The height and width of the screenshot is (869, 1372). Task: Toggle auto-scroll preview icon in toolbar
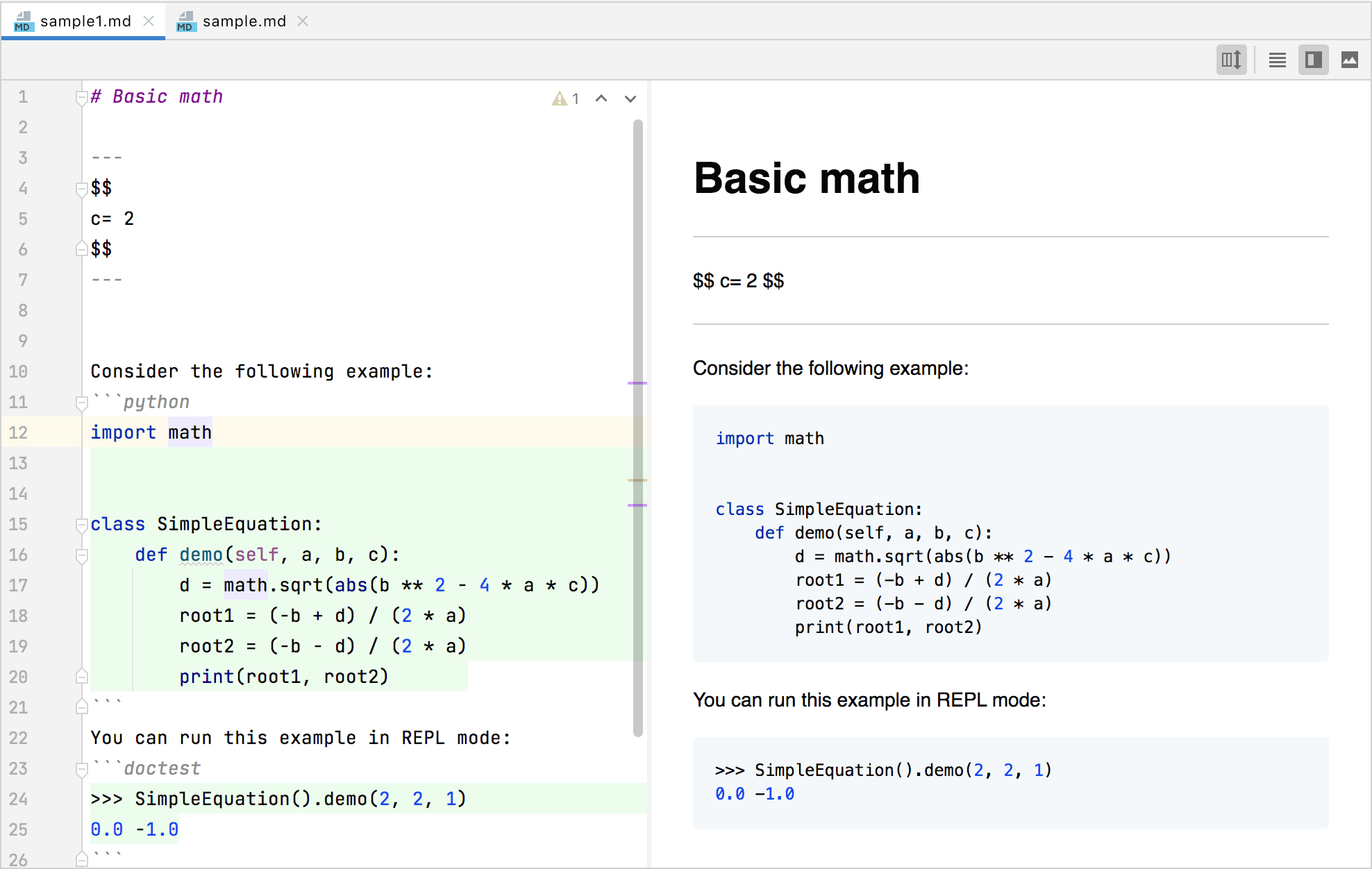click(x=1231, y=60)
